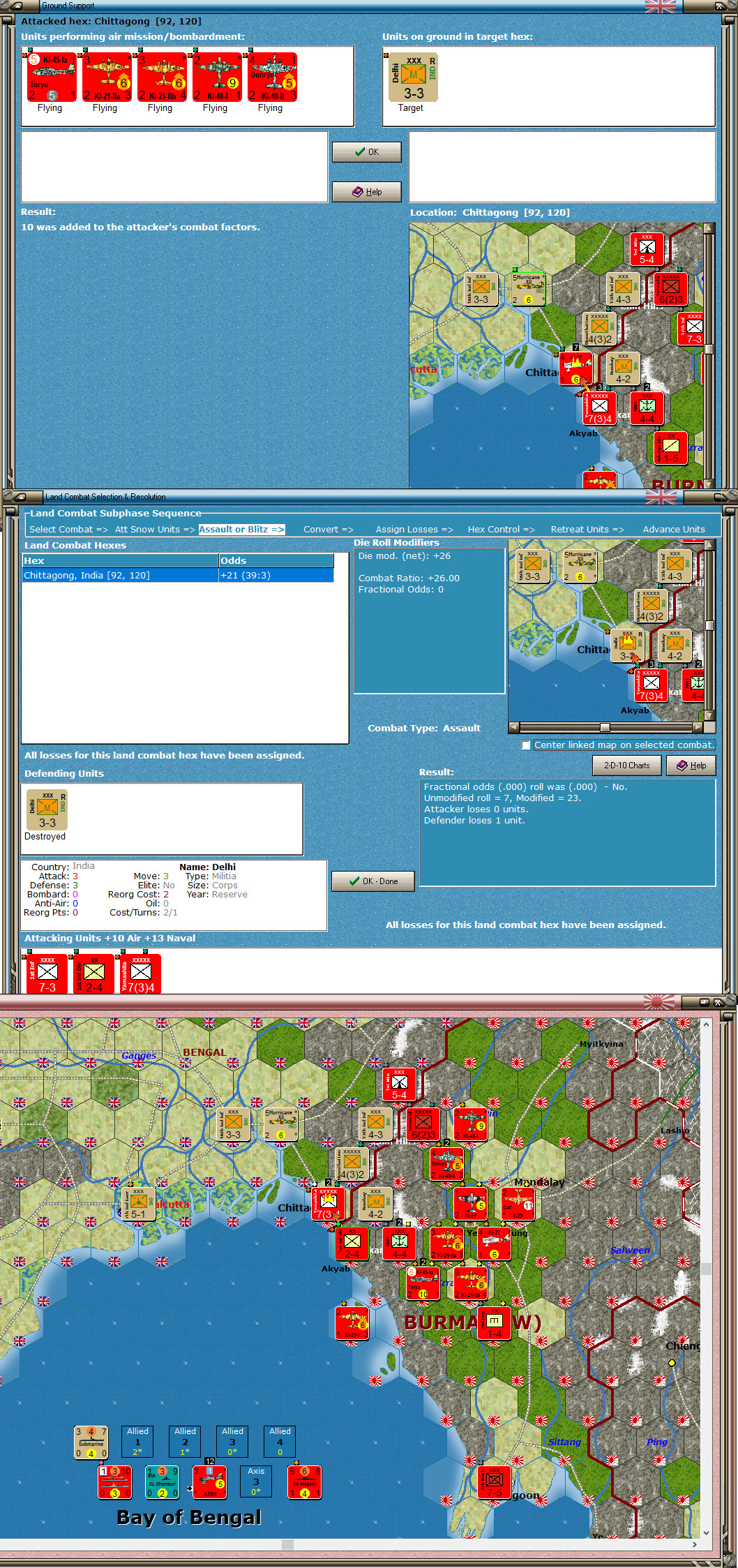Confirm with OK in the Ground Support dialog

pos(367,151)
